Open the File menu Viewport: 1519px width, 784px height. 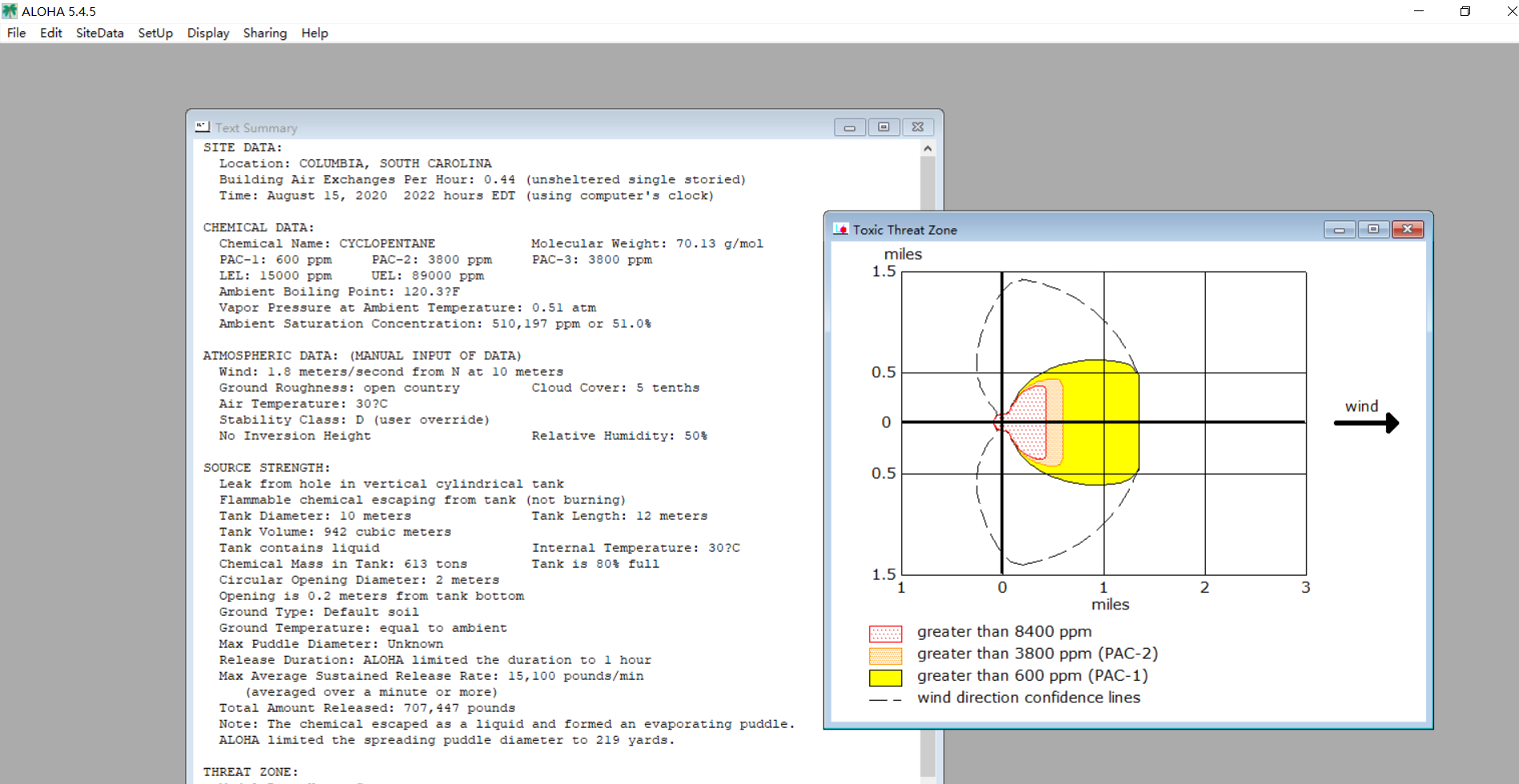click(16, 33)
